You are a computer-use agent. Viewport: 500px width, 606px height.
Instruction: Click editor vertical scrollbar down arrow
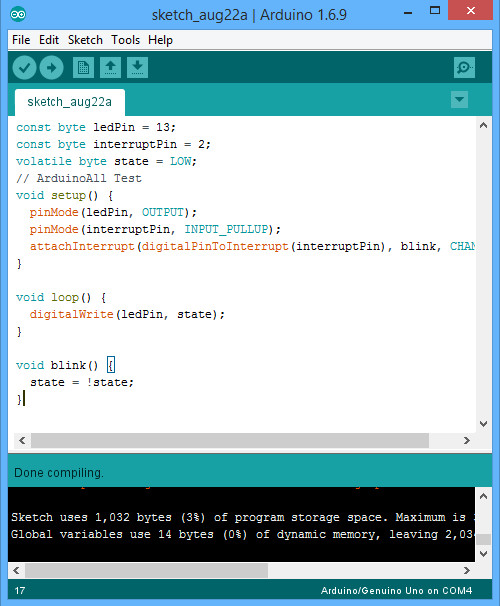(483, 424)
